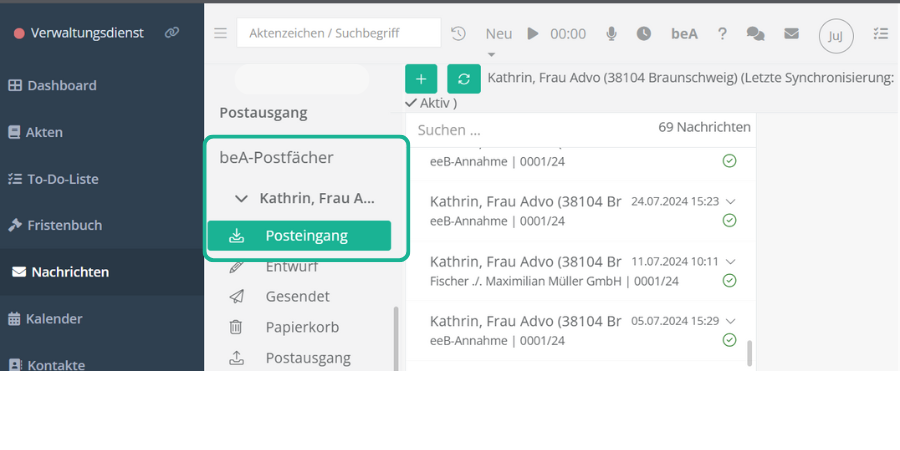This screenshot has height=450, width=900.
Task: Activate the microphone dictation icon
Action: pyautogui.click(x=611, y=33)
